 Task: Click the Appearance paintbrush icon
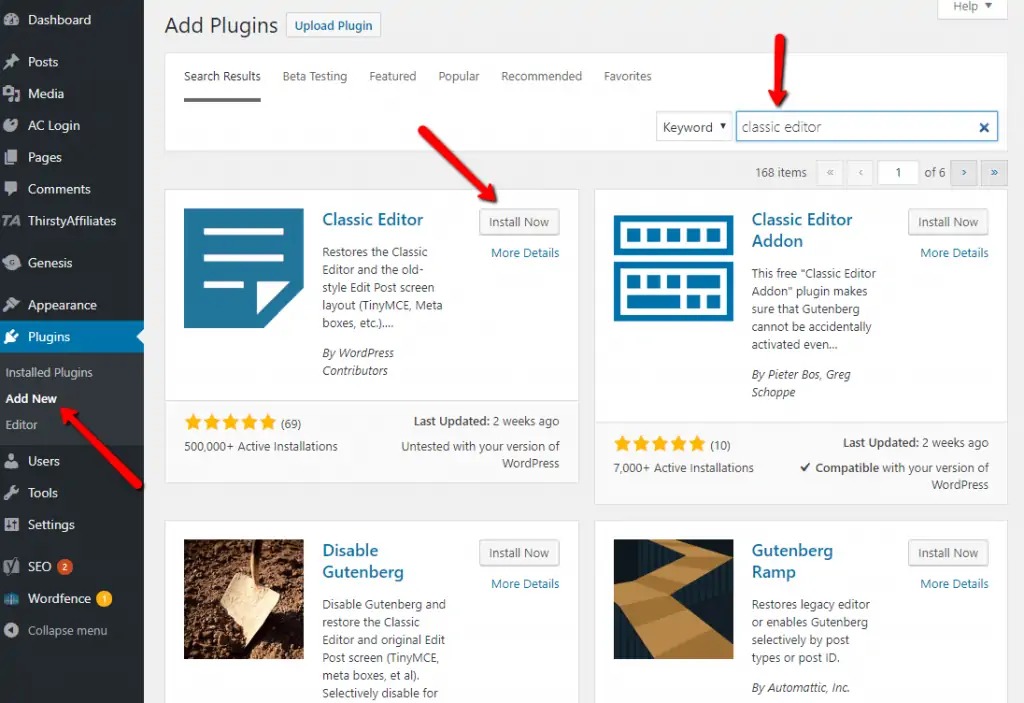click(10, 305)
